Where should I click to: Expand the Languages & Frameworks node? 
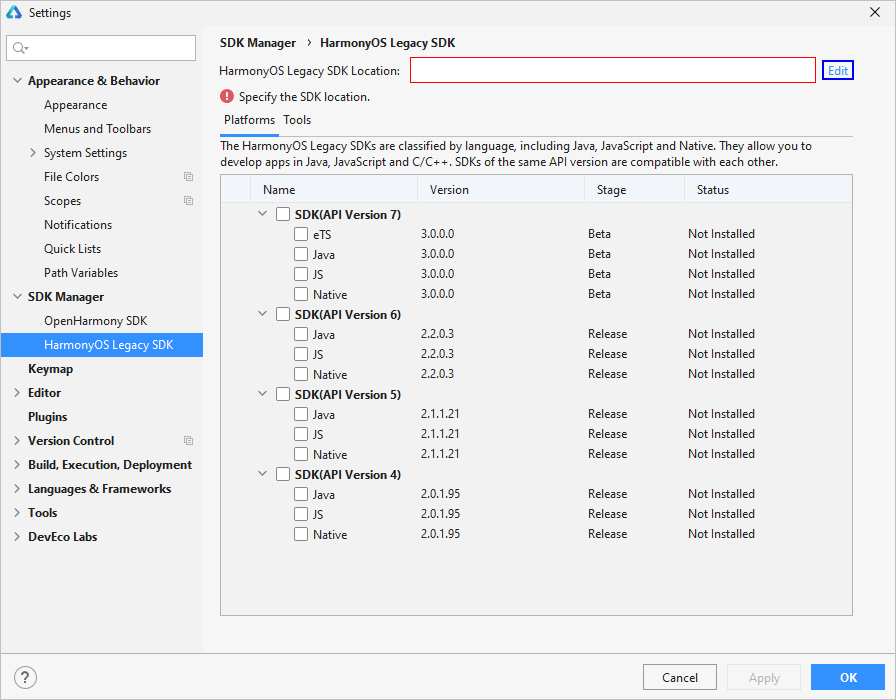tap(17, 489)
